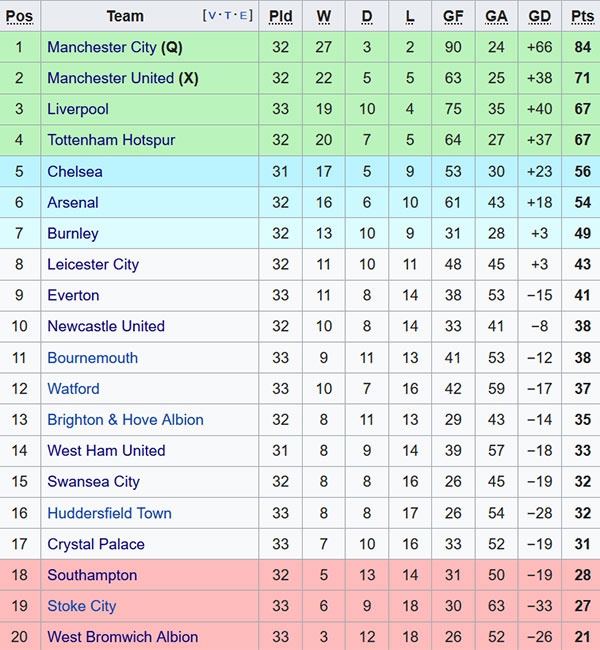Open the Burnley team page

(x=73, y=233)
